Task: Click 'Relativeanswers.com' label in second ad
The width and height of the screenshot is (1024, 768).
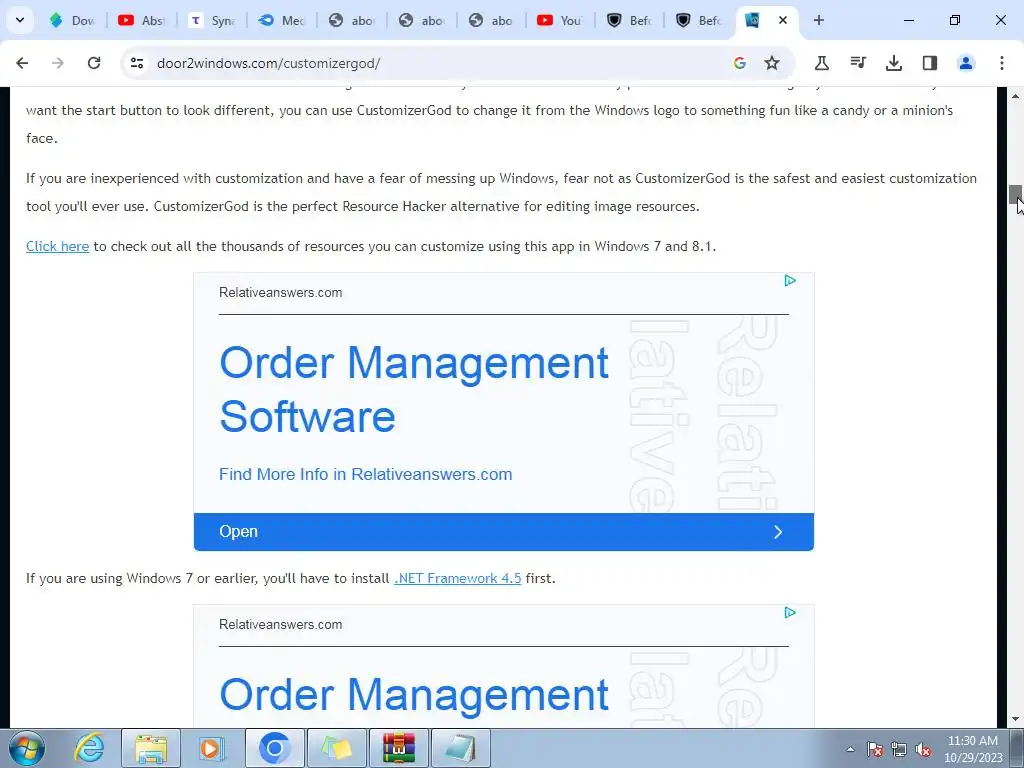Action: coord(280,624)
